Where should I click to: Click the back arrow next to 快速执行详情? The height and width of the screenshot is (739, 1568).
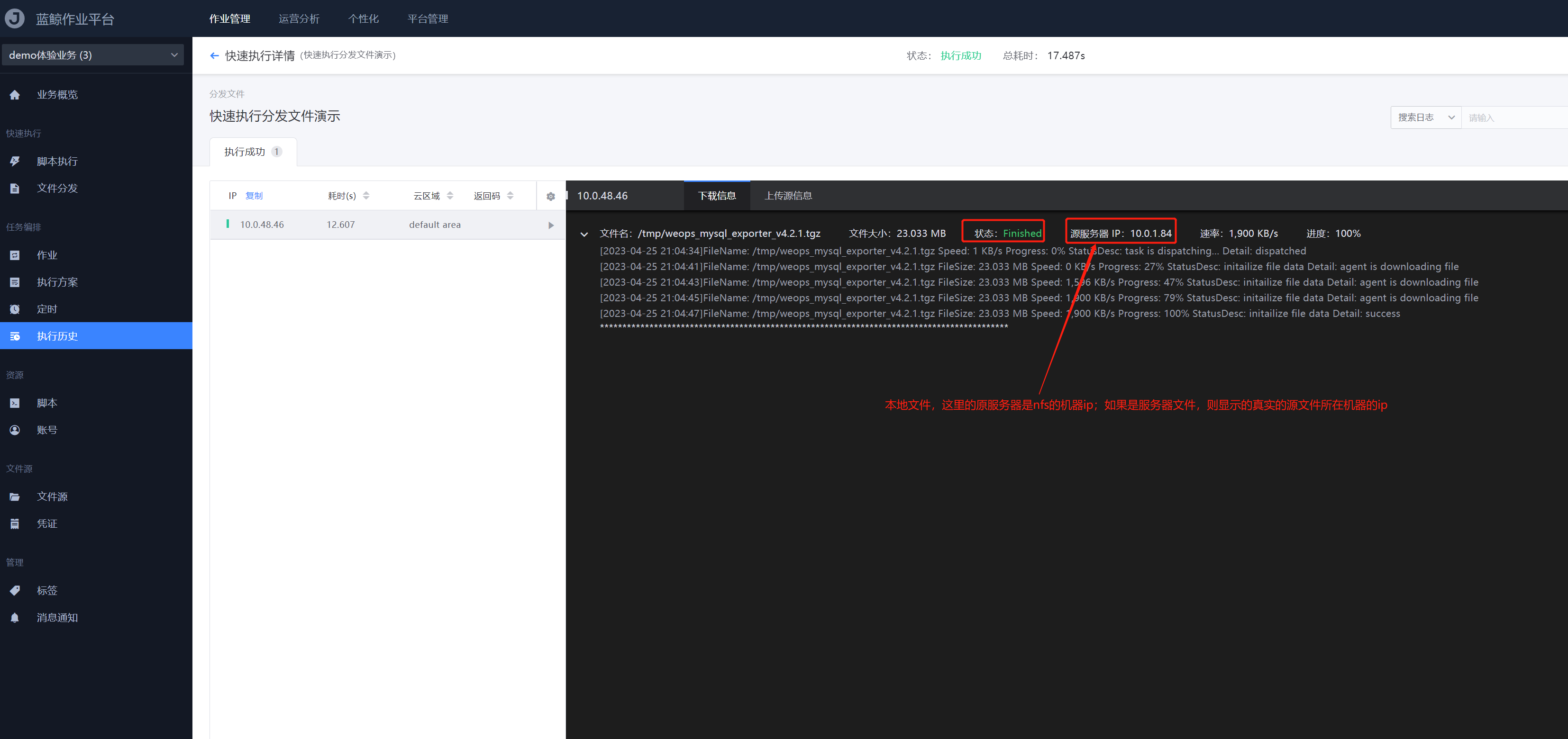coord(214,56)
